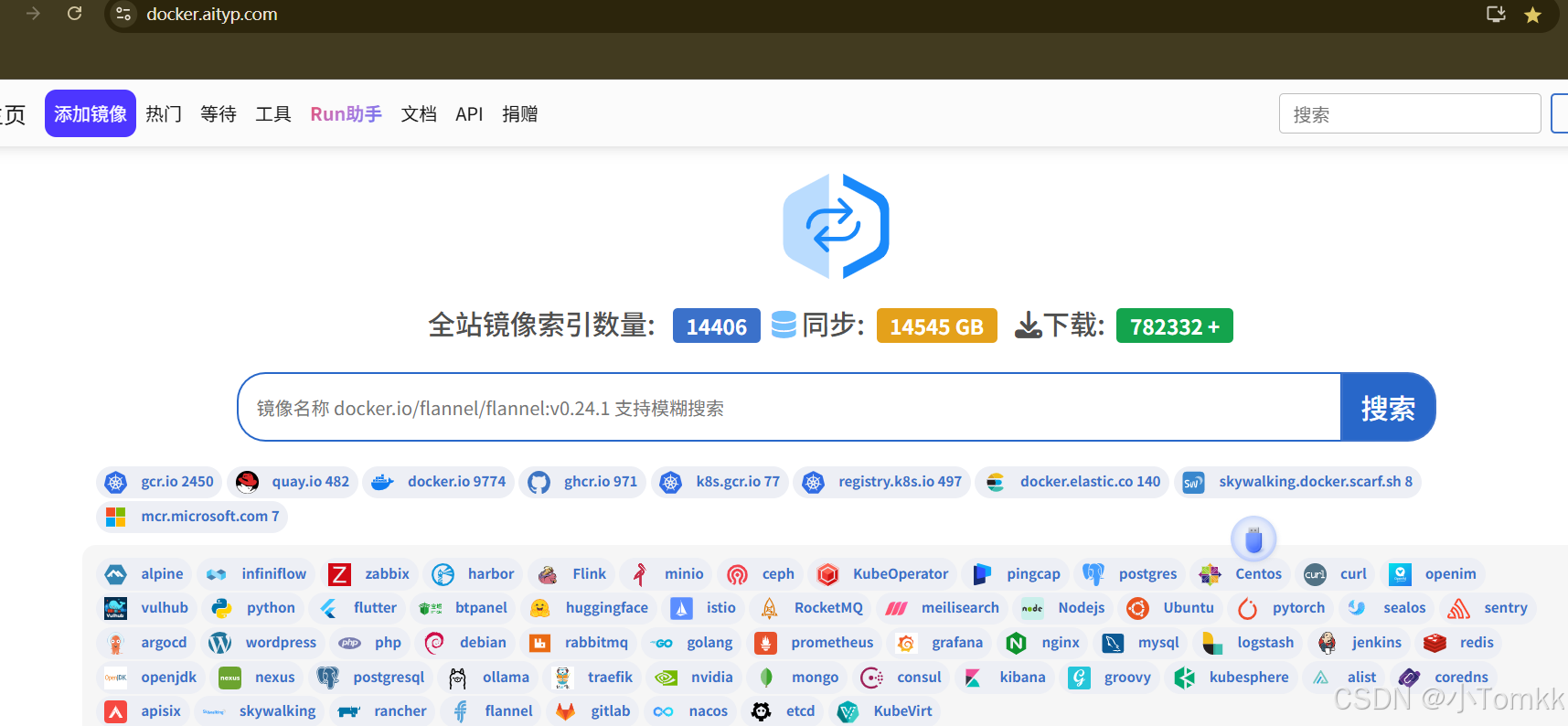Click the gitlab fox icon
Viewport: 1568px width, 726px height.
565,711
